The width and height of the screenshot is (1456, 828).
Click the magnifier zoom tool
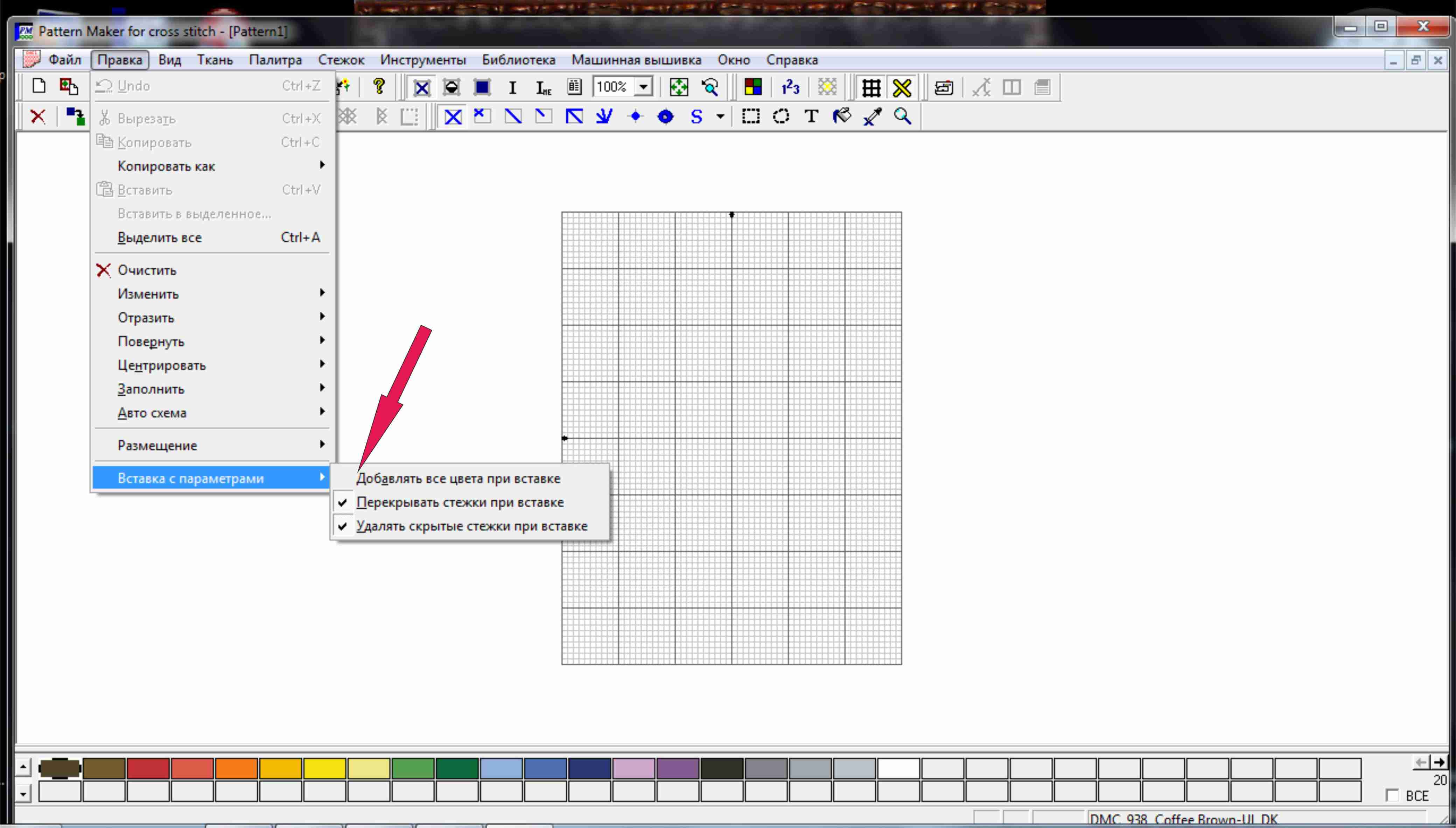902,116
